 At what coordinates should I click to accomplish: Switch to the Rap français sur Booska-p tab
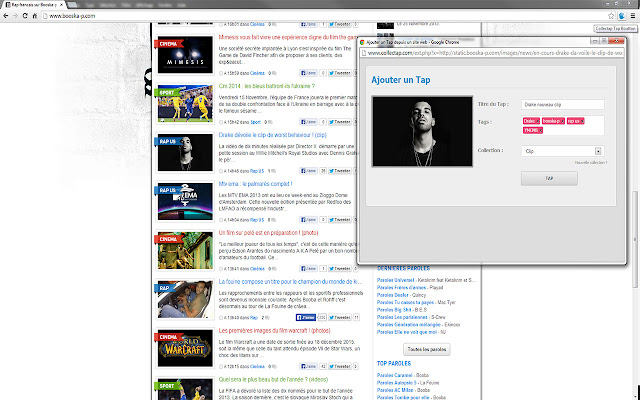point(33,4)
